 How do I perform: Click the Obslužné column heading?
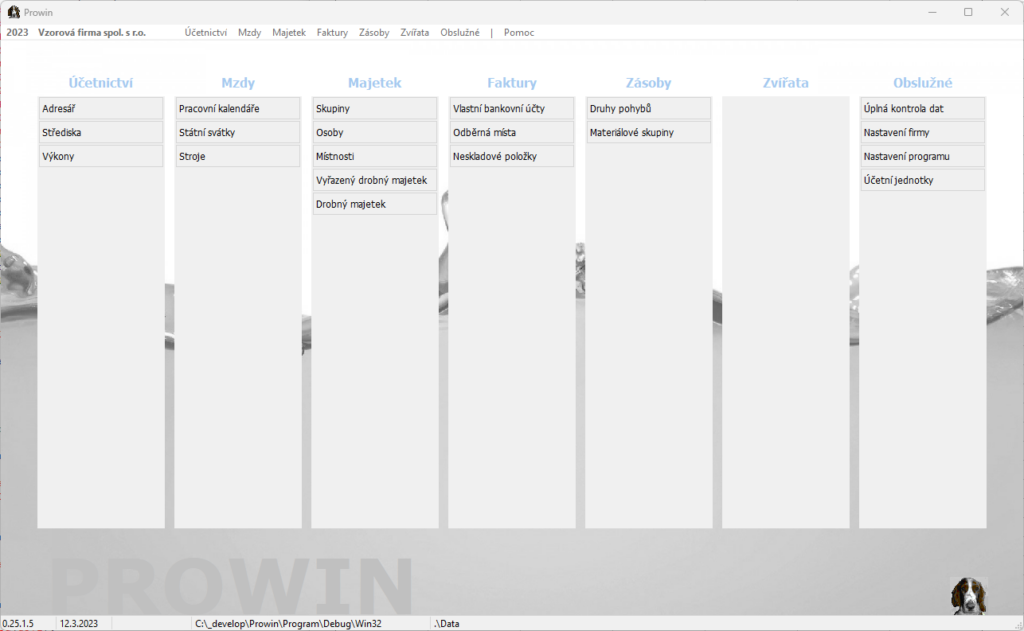coord(923,83)
